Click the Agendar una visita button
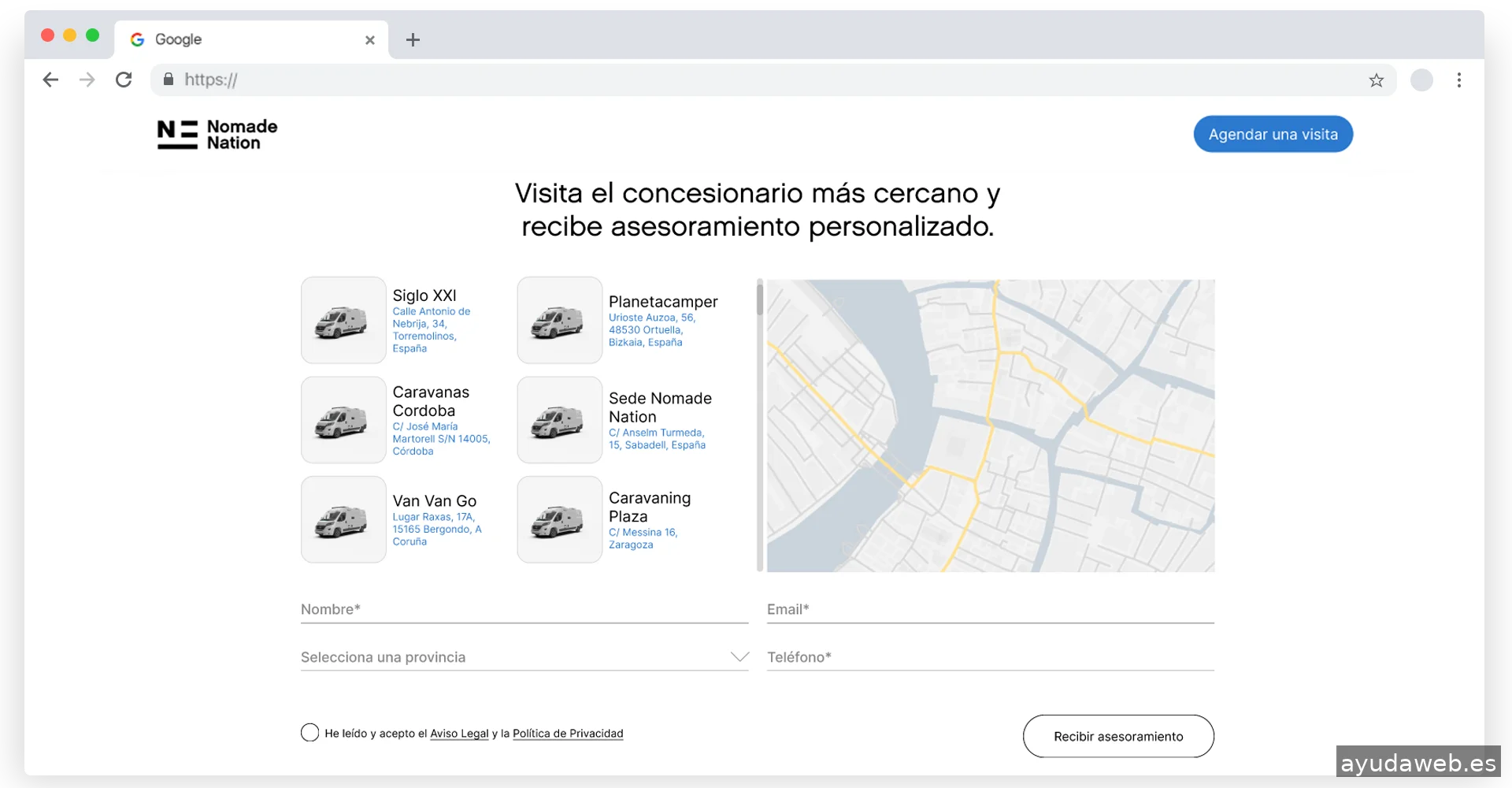Viewport: 1512px width, 788px height. pos(1273,135)
